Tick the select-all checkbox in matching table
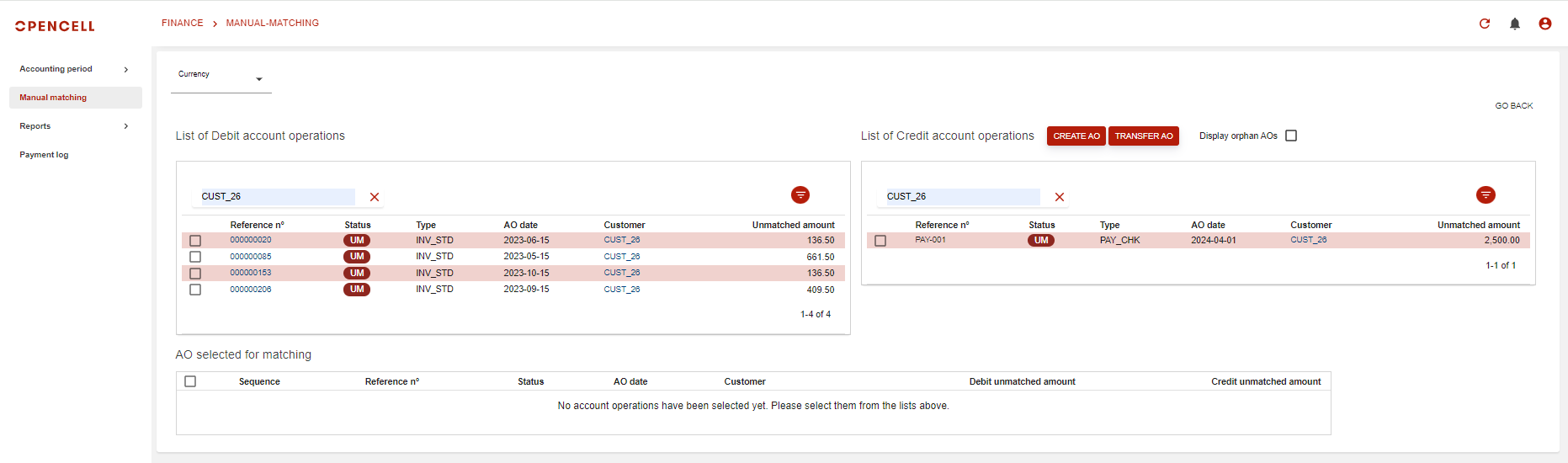Screen dimensions: 1568x463 (190, 381)
